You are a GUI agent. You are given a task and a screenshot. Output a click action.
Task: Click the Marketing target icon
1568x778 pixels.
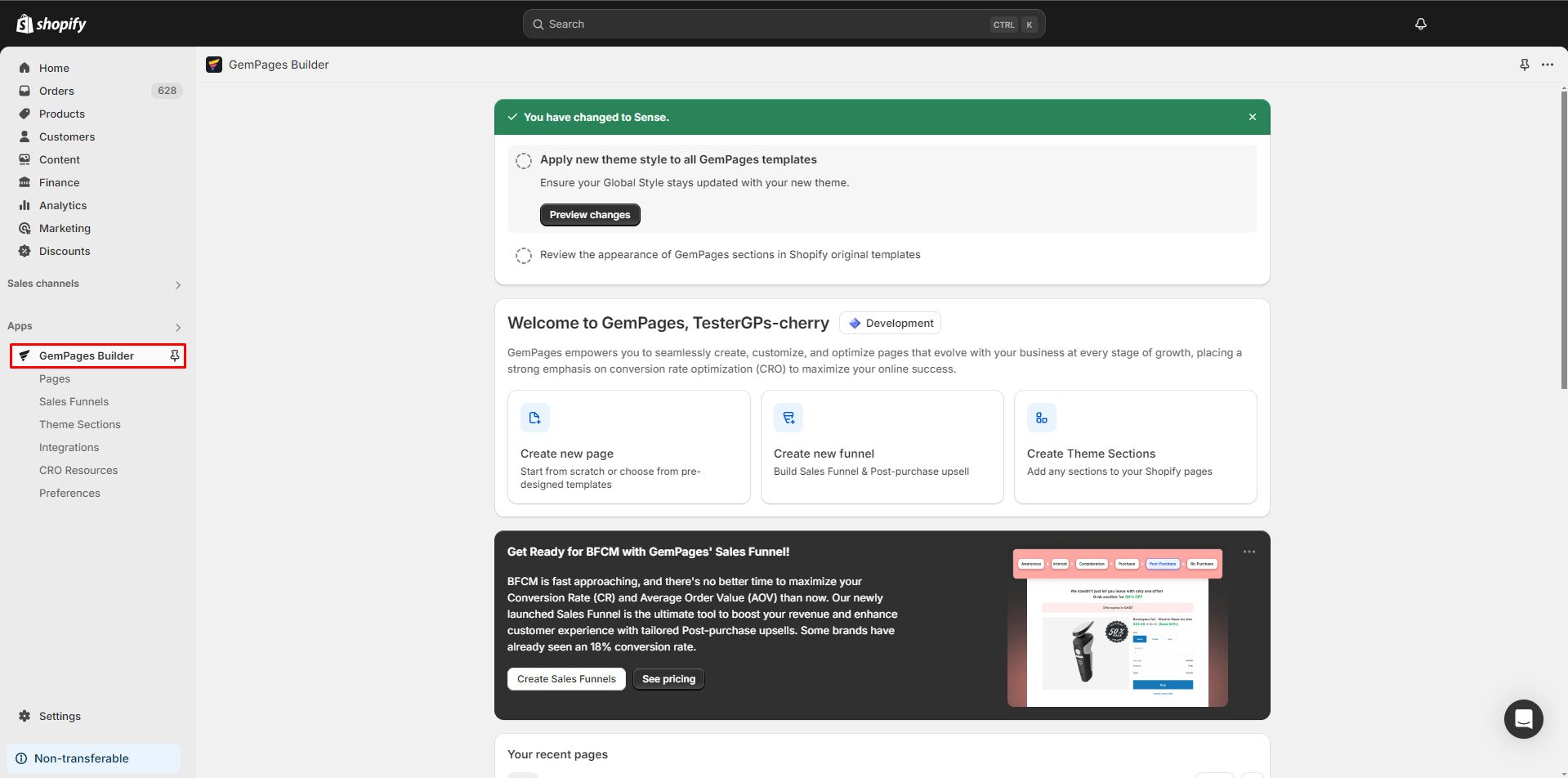[x=25, y=228]
